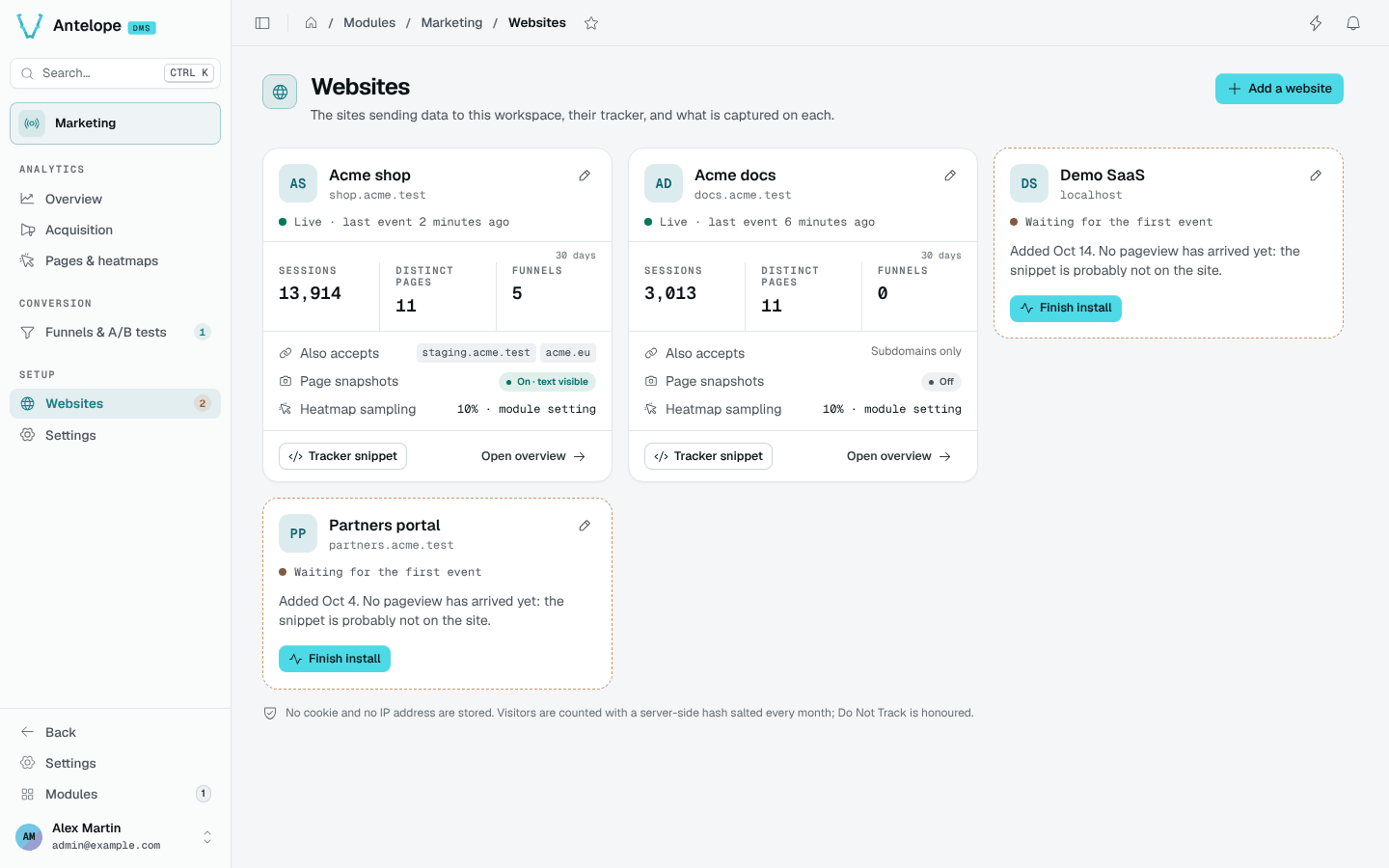Open the Modules list item
The width and height of the screenshot is (1389, 868).
click(x=115, y=794)
